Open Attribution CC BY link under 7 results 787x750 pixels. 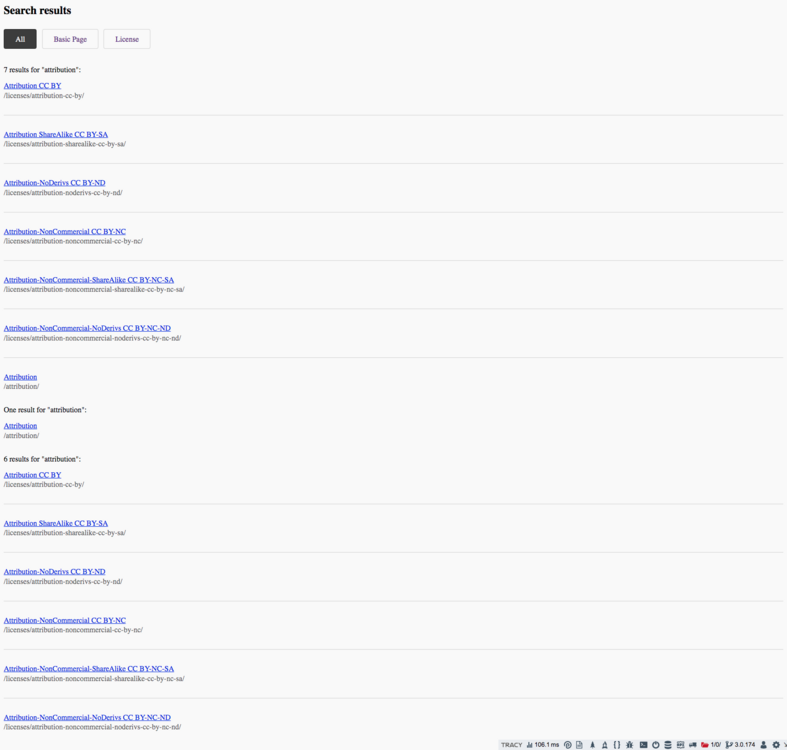pyautogui.click(x=33, y=86)
